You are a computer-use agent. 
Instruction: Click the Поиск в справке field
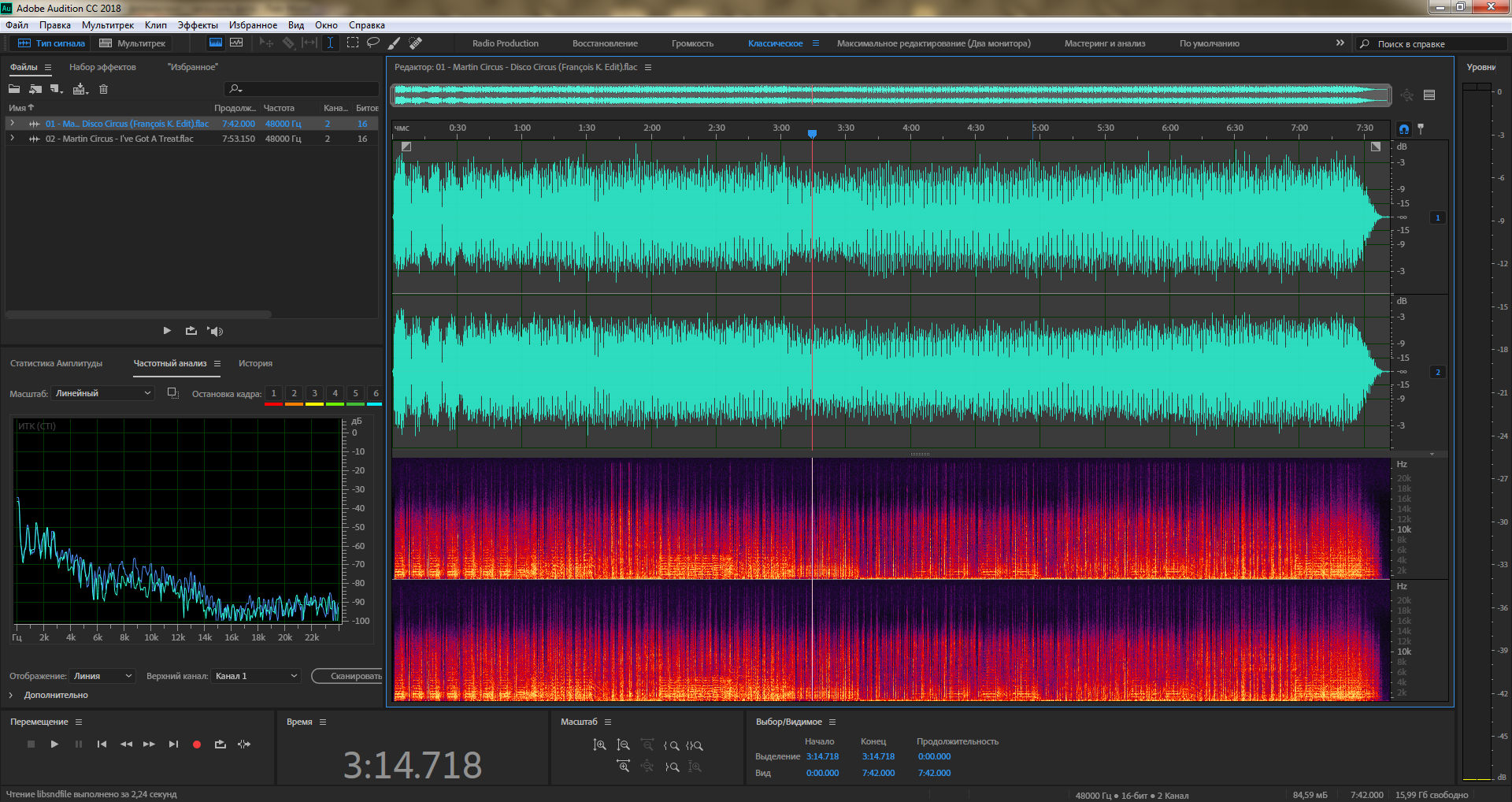(1433, 44)
